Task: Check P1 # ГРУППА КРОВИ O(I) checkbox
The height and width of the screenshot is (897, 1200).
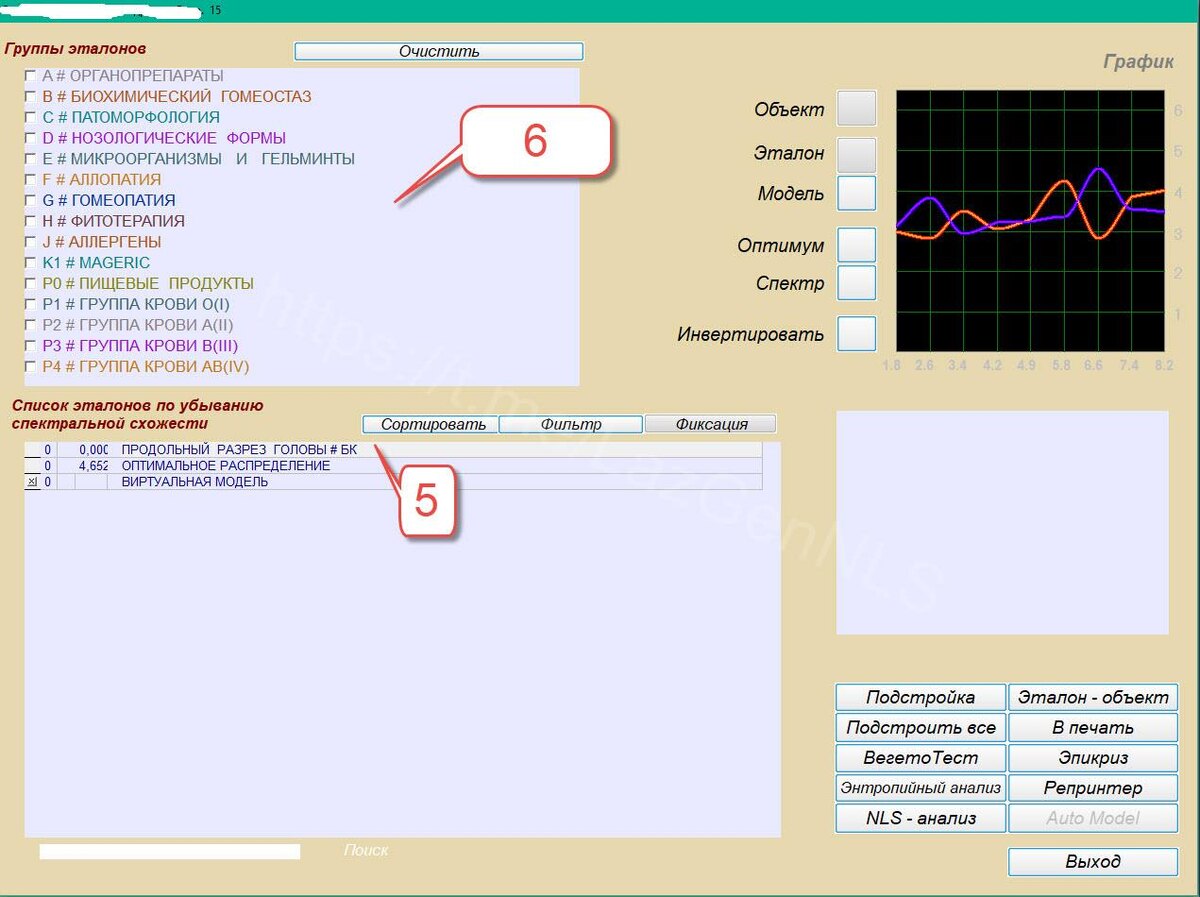Action: (32, 304)
